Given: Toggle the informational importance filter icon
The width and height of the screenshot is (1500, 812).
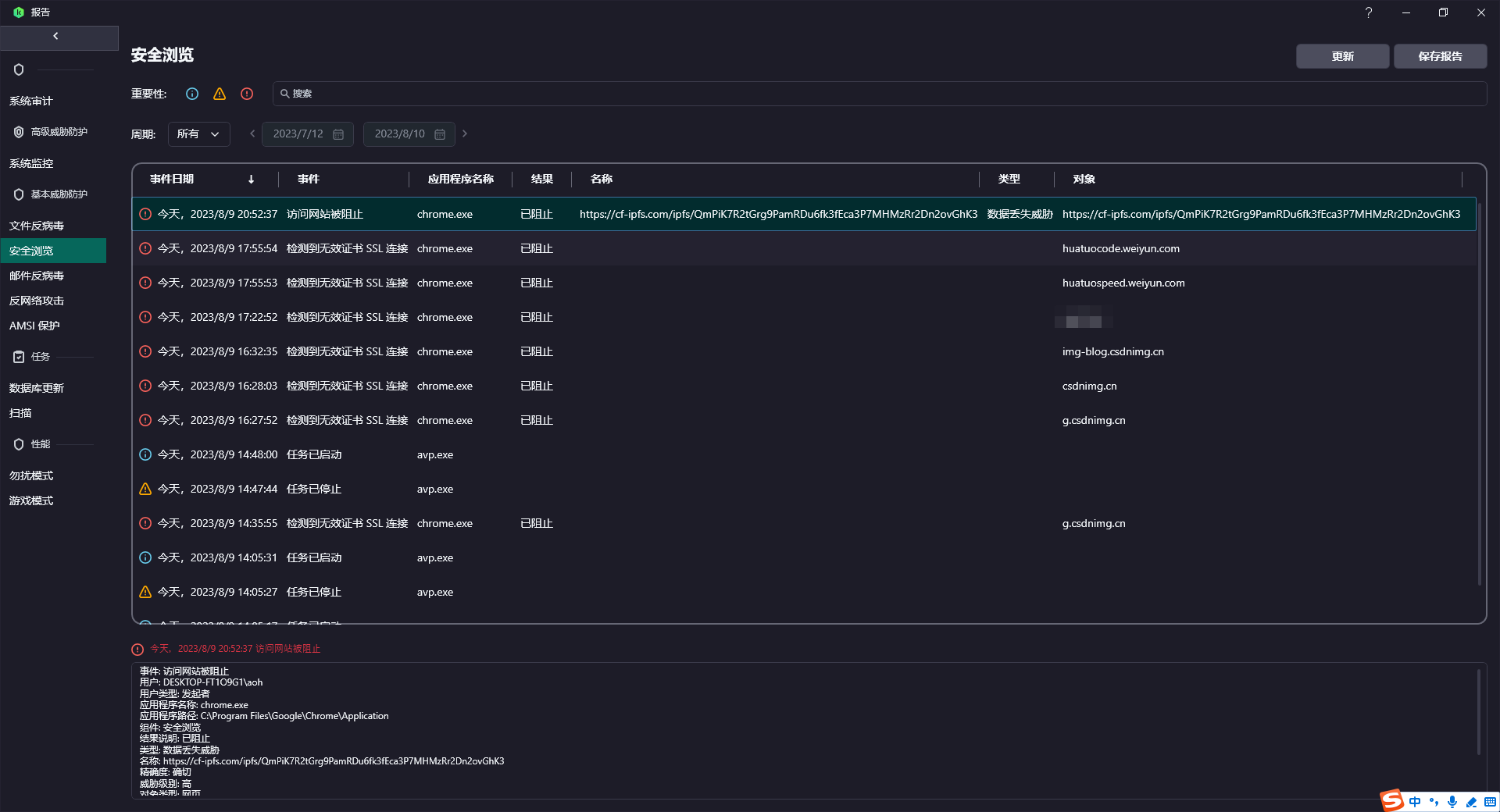Looking at the screenshot, I should point(192,94).
